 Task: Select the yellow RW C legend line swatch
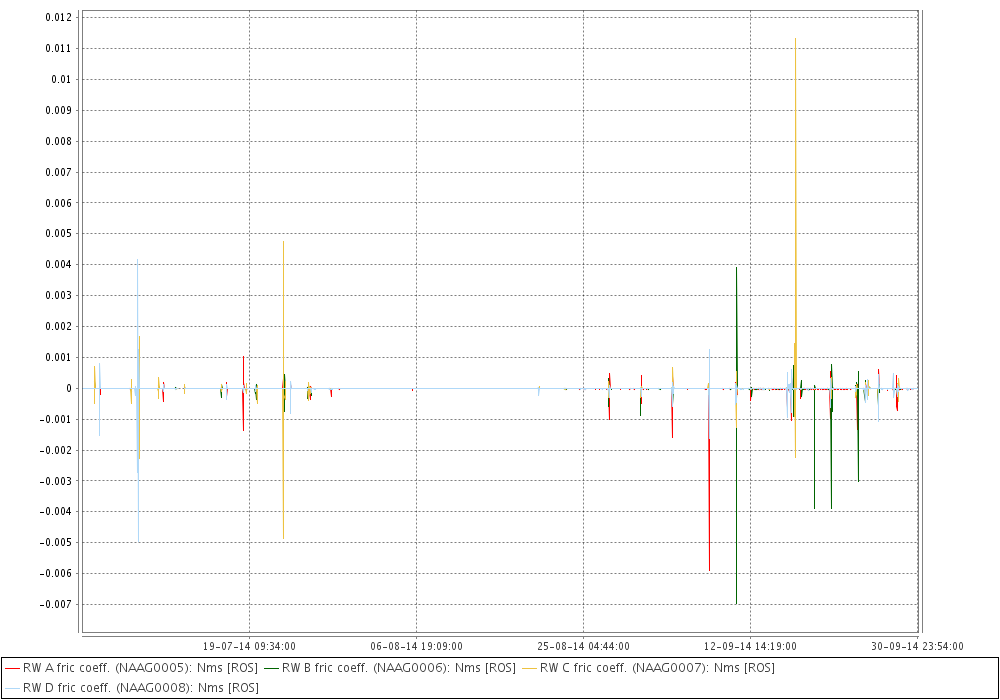click(529, 669)
